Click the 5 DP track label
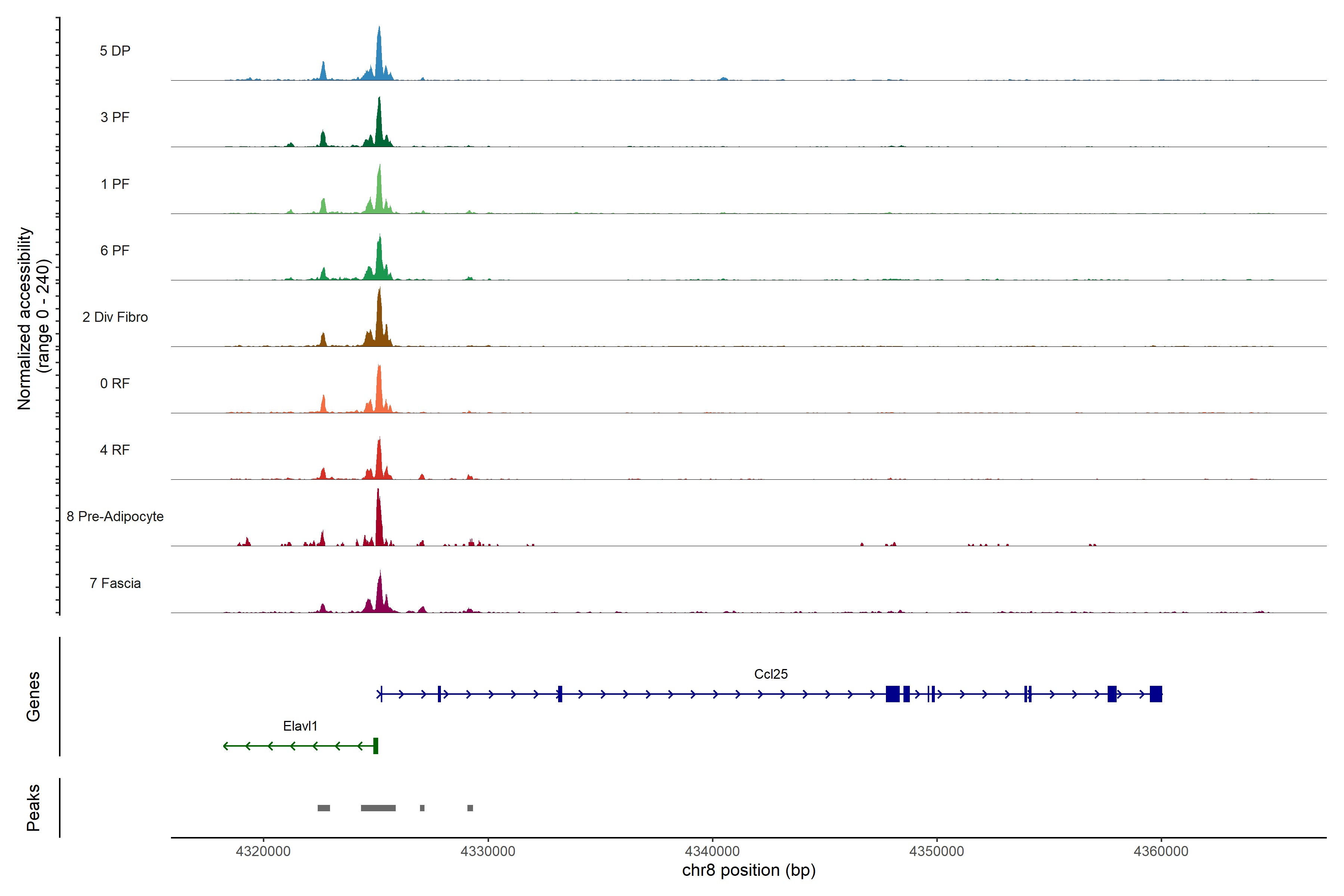 point(115,51)
